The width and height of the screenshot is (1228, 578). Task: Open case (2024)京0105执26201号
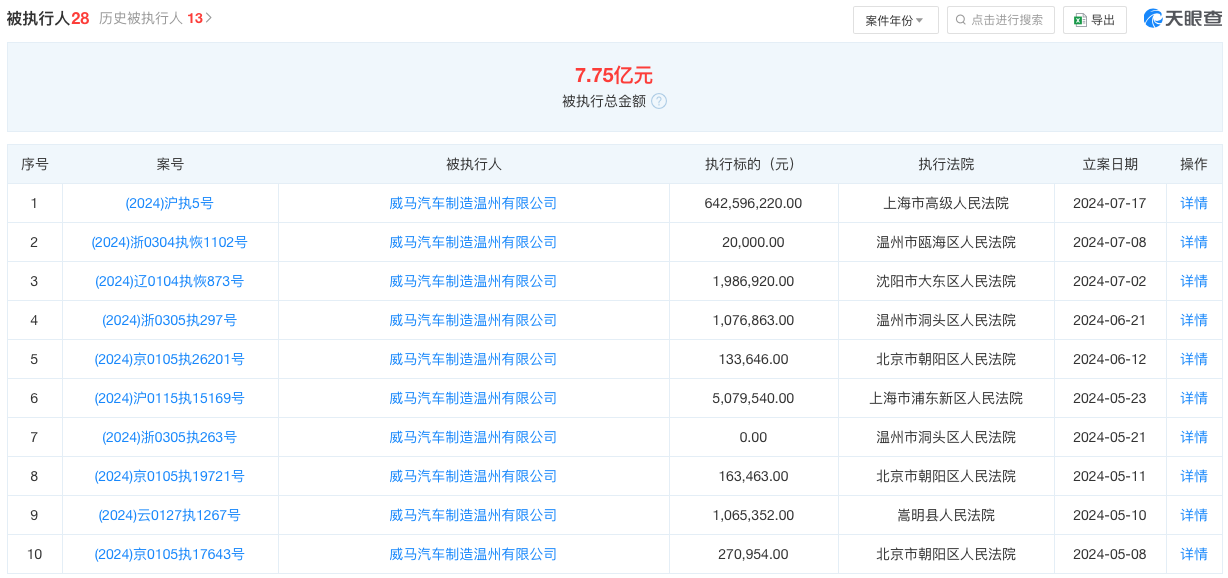[x=170, y=359]
